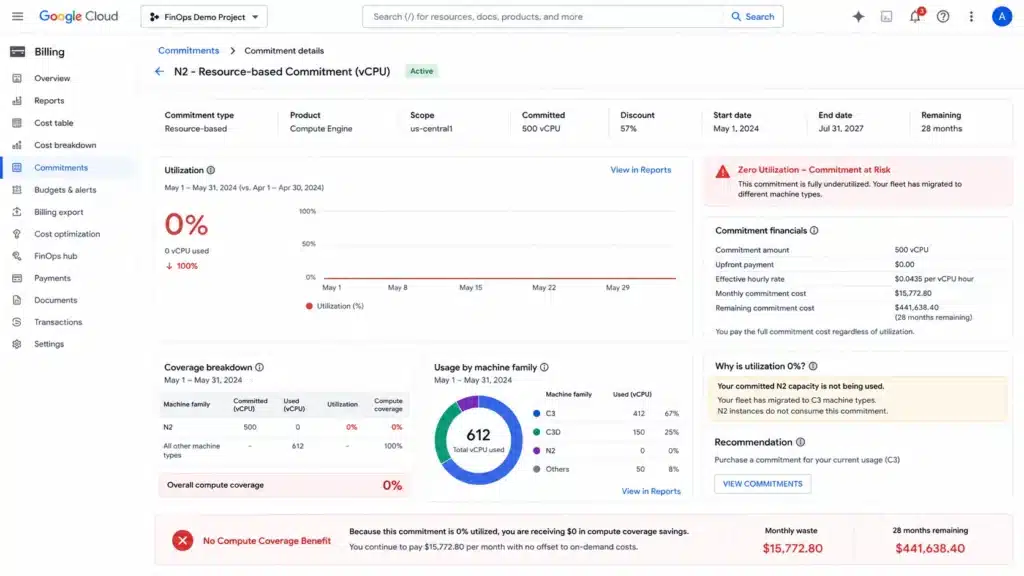Select Cost breakdown in Billing menu

[65, 145]
